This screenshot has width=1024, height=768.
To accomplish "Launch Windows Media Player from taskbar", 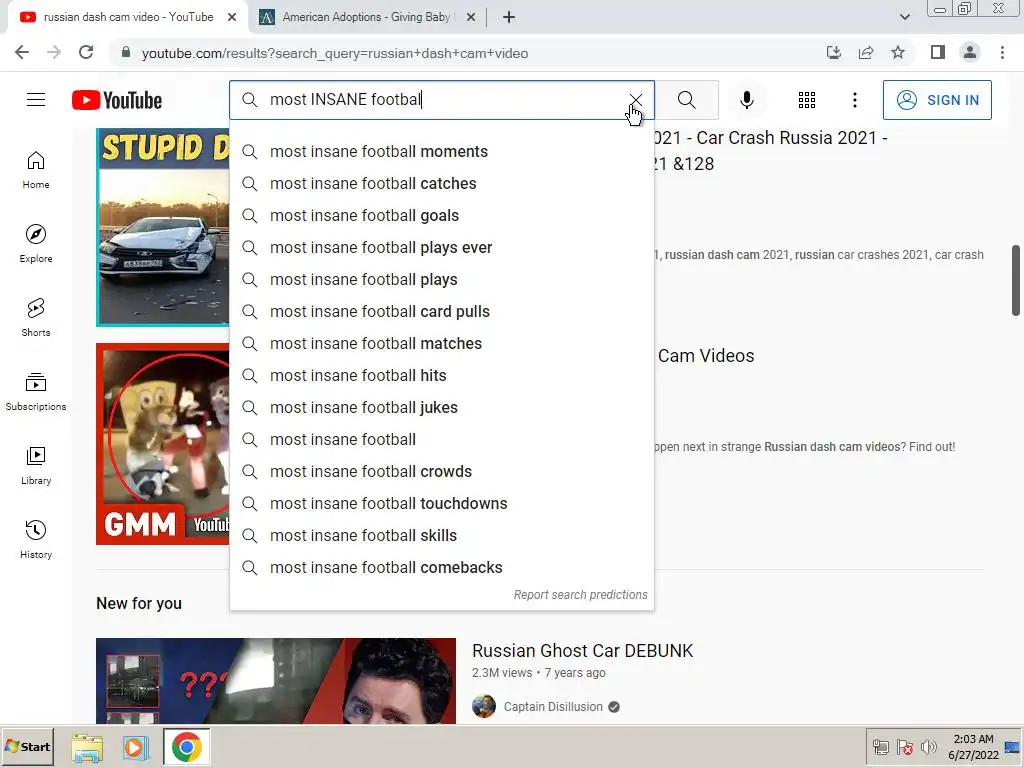I will click(x=135, y=747).
